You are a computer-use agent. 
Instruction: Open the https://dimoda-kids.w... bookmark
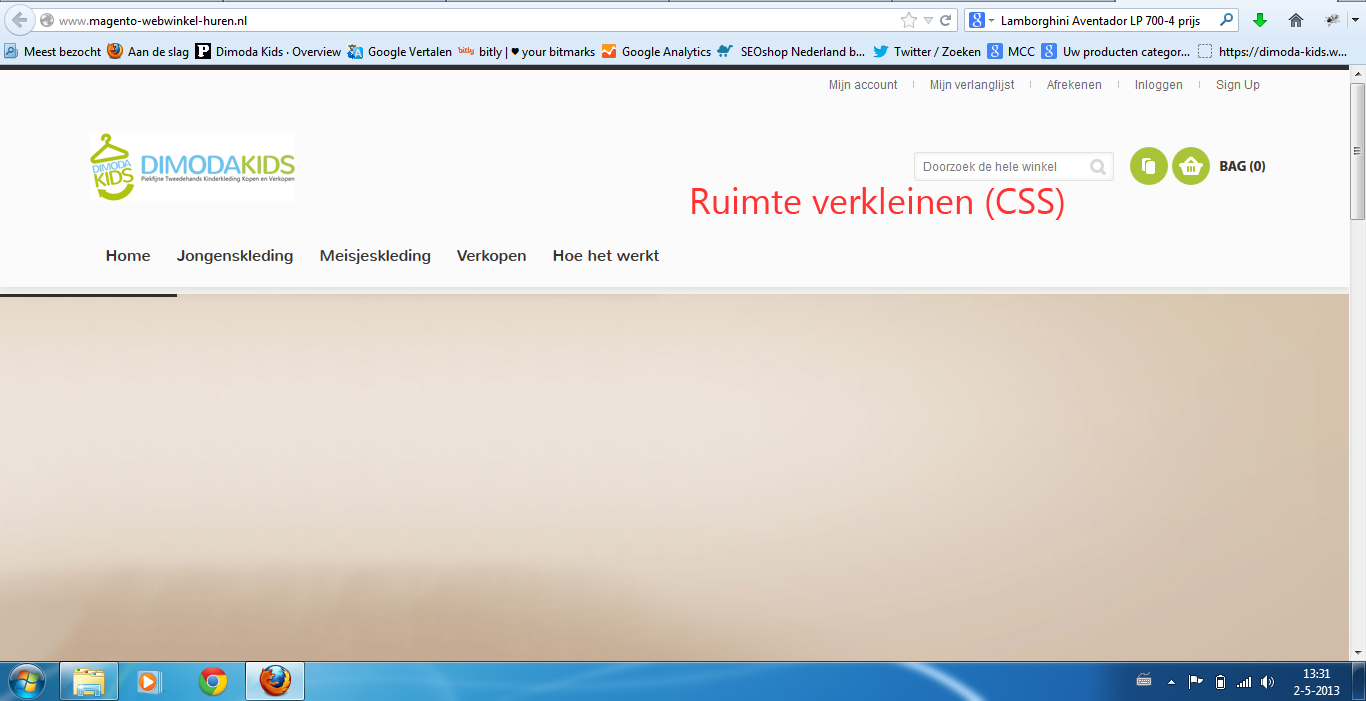point(1272,51)
